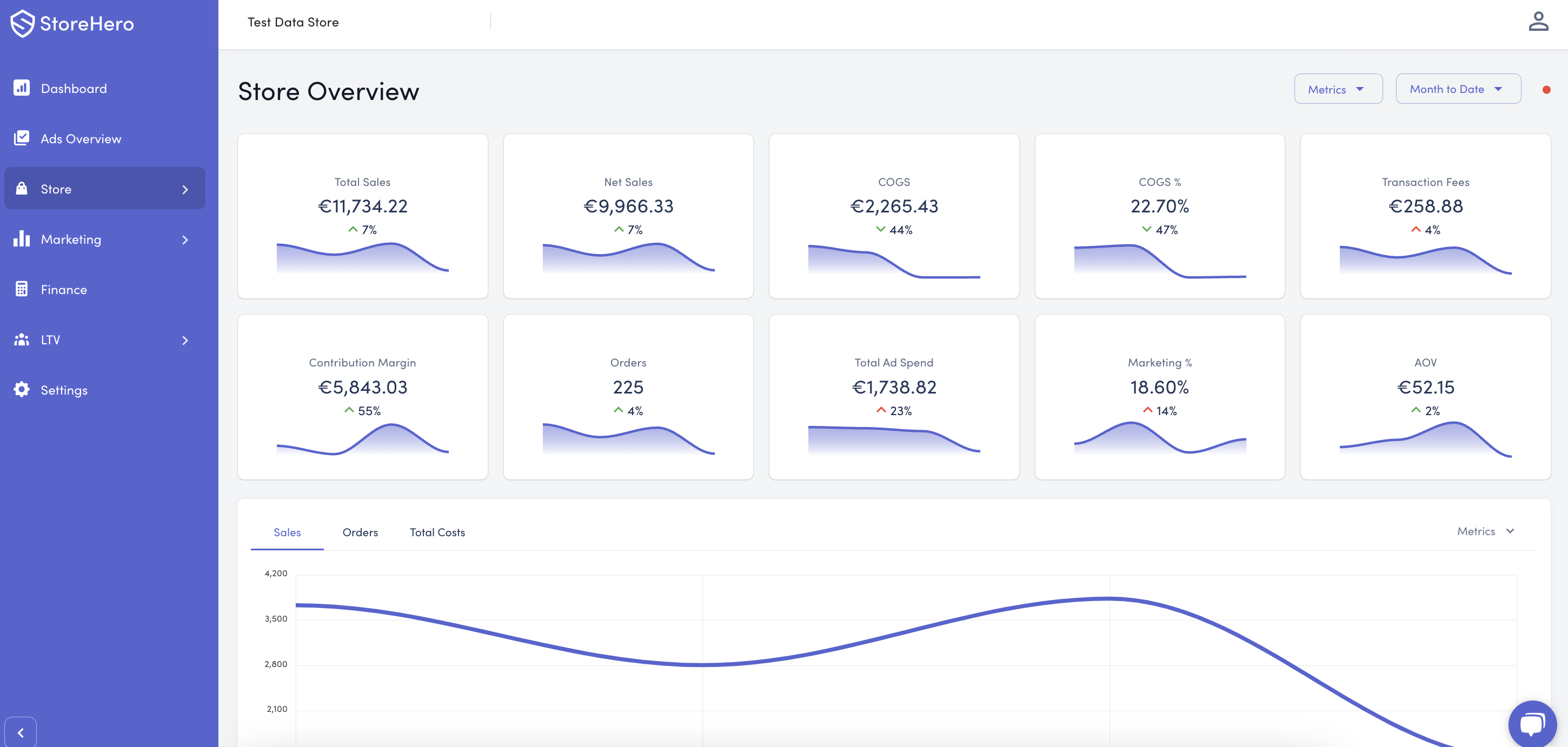Click the 44% COGS decrease indicator
The width and height of the screenshot is (1568, 747).
pyautogui.click(x=894, y=229)
